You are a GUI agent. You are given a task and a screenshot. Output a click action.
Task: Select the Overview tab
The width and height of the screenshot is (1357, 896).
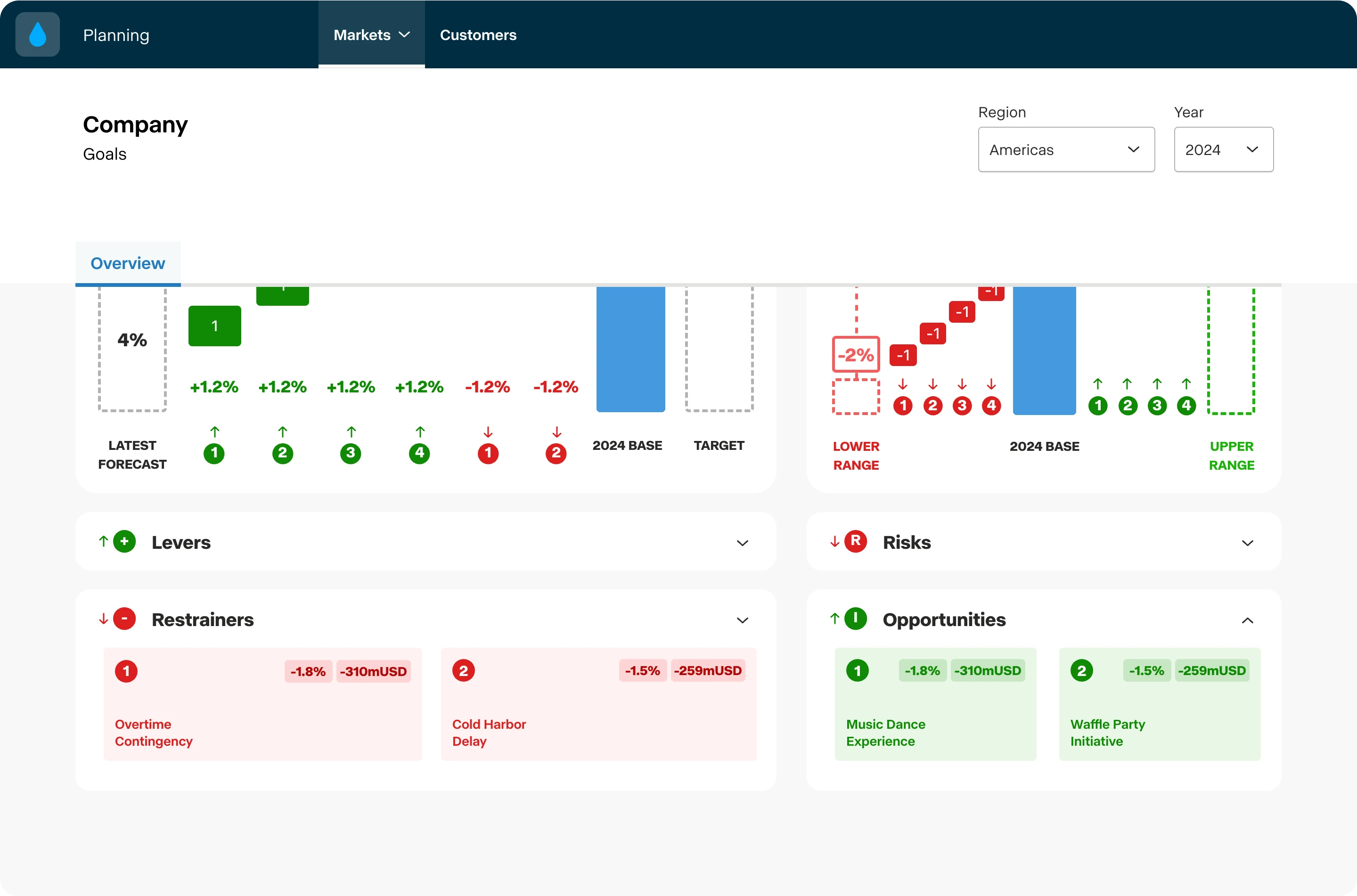click(x=128, y=263)
